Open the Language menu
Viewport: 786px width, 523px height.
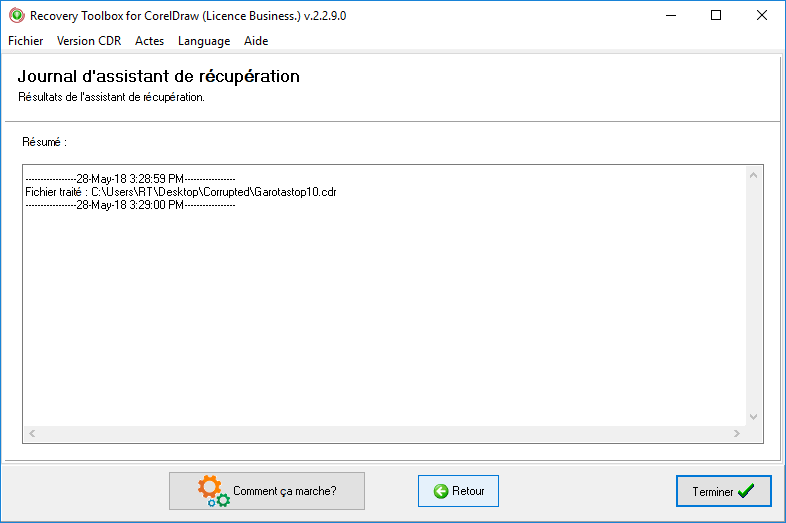pos(204,41)
